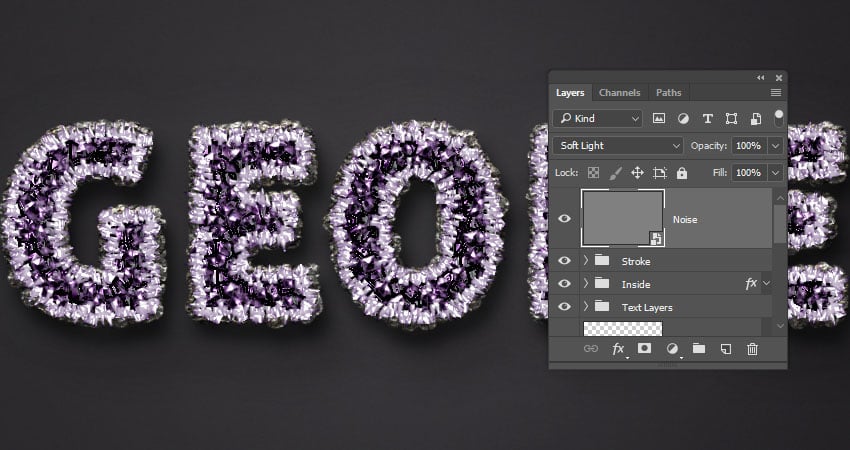Viewport: 850px width, 450px height.
Task: Create new fill or adjustment layer
Action: (x=672, y=349)
